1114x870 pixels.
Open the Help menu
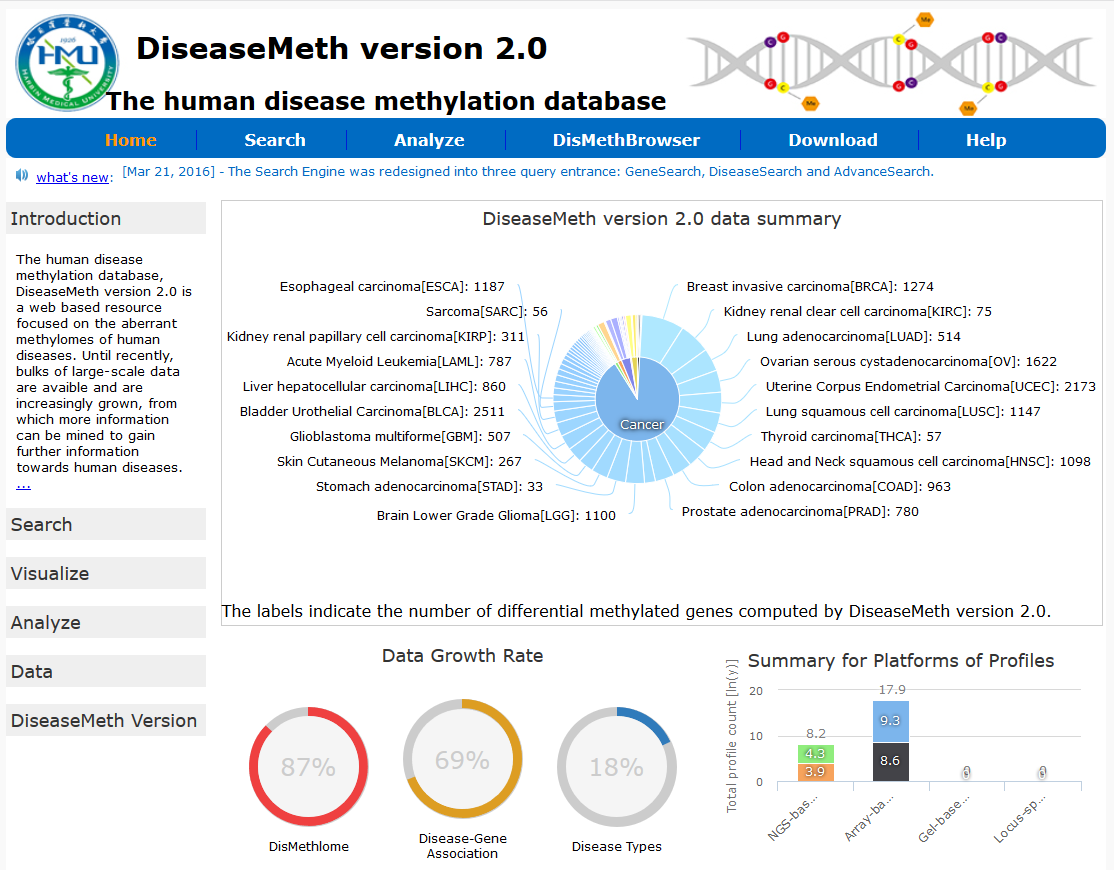985,140
